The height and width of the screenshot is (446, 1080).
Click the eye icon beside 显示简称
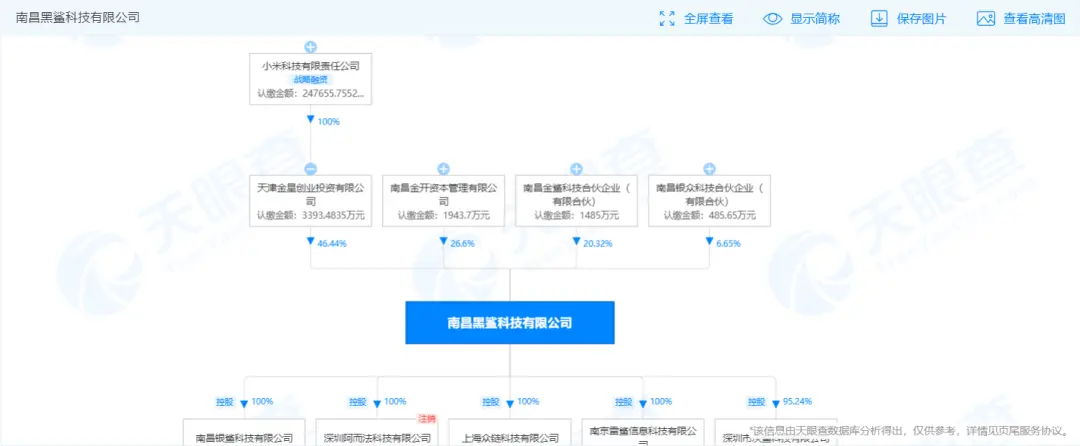coord(773,19)
